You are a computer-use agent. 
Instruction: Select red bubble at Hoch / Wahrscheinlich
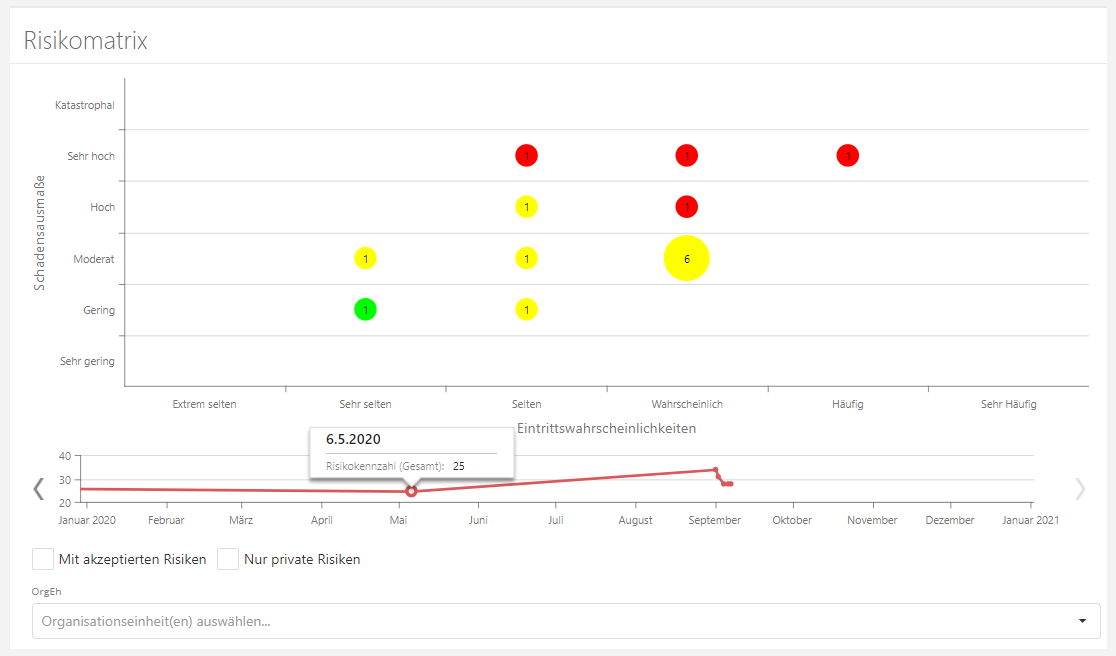tap(686, 207)
